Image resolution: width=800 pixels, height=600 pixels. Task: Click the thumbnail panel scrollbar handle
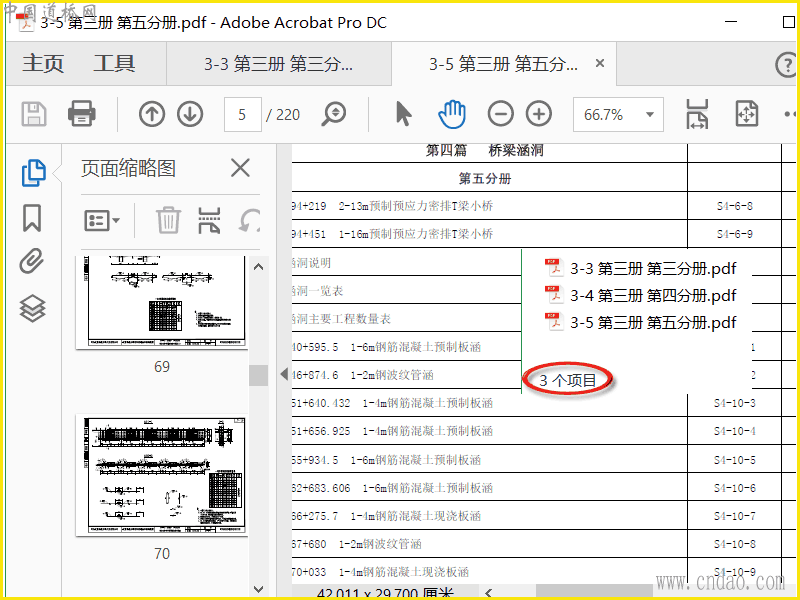[259, 376]
